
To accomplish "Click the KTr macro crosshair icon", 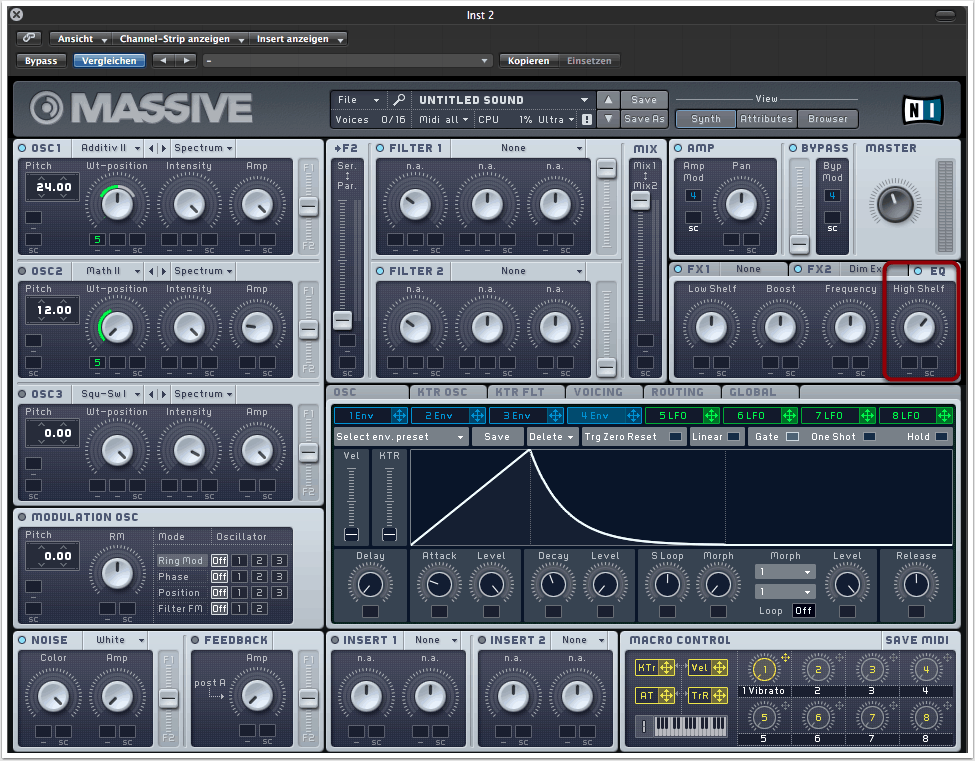I will pos(666,668).
